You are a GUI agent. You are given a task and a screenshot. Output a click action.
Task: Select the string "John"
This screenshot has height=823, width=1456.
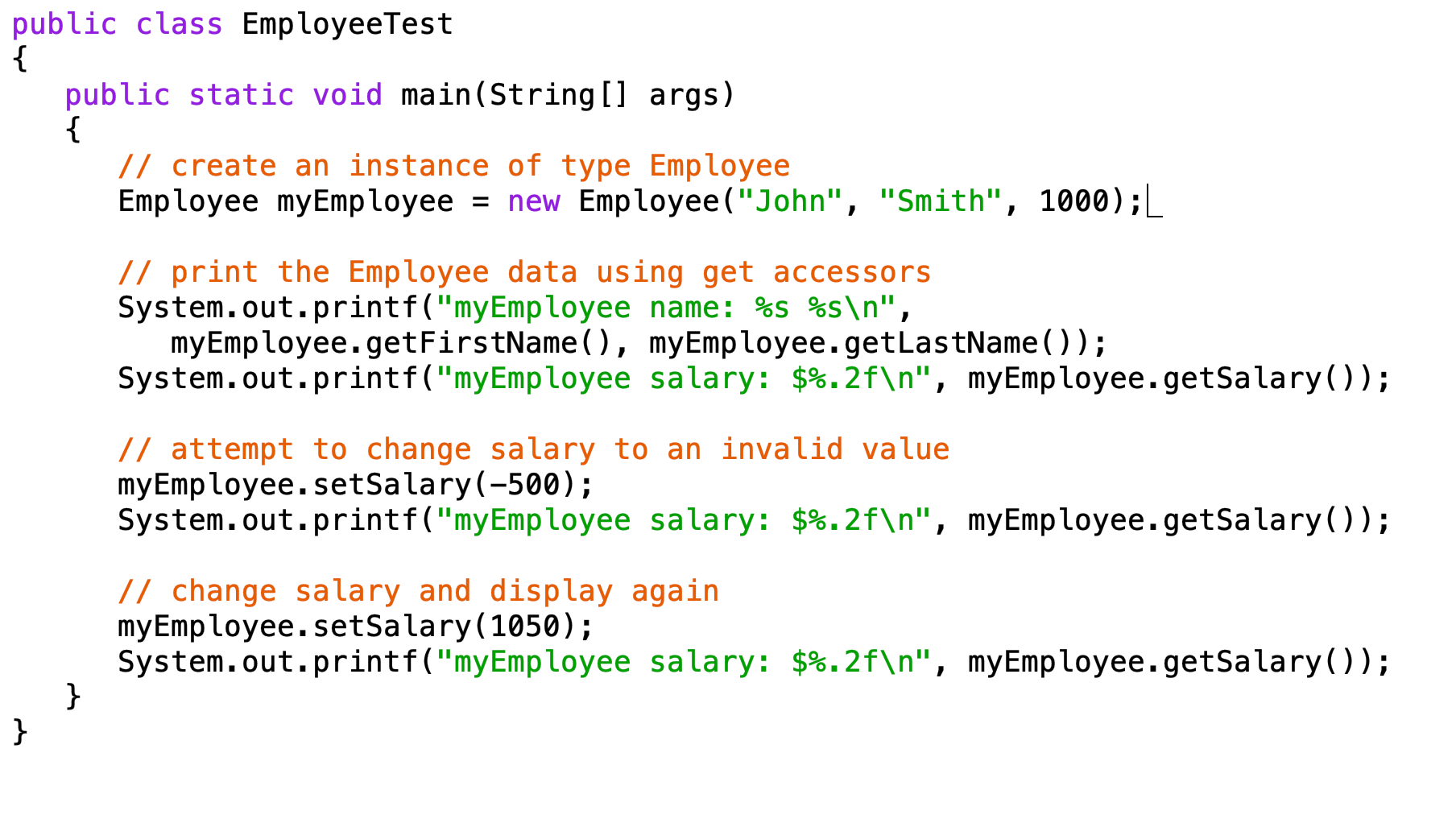[x=792, y=201]
